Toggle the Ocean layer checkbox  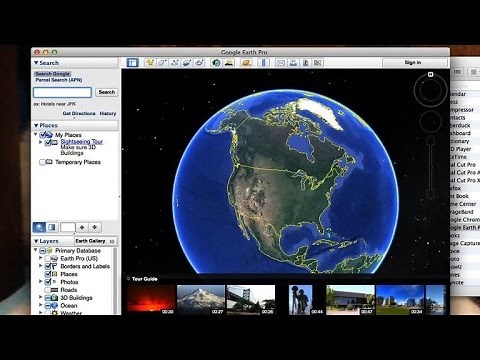[48, 306]
